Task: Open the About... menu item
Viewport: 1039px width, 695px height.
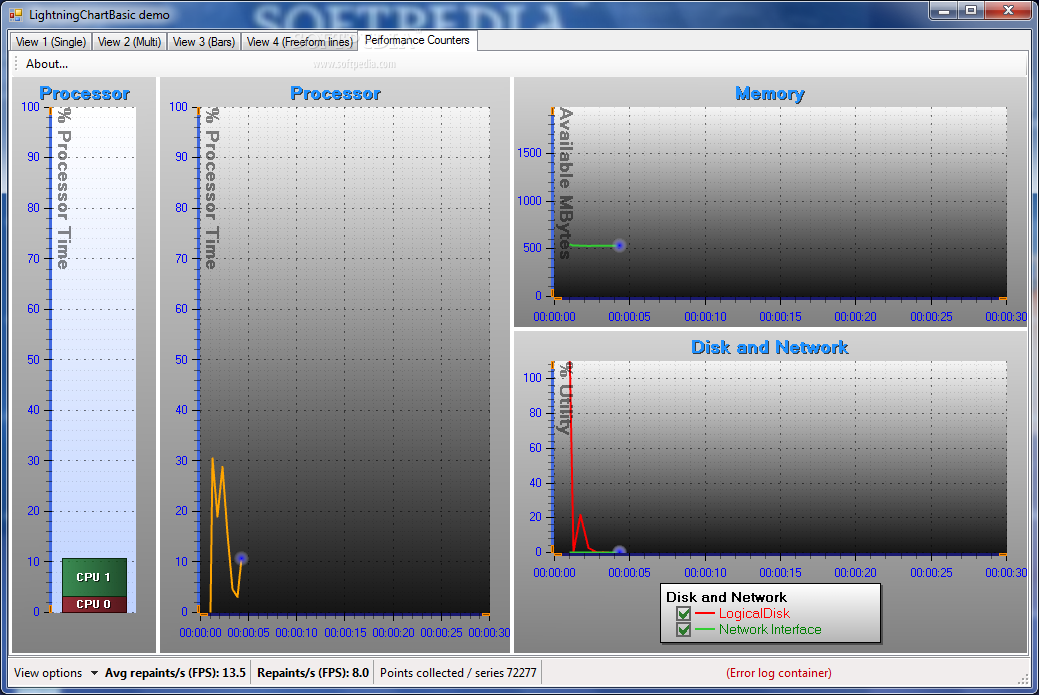Action: pos(47,64)
